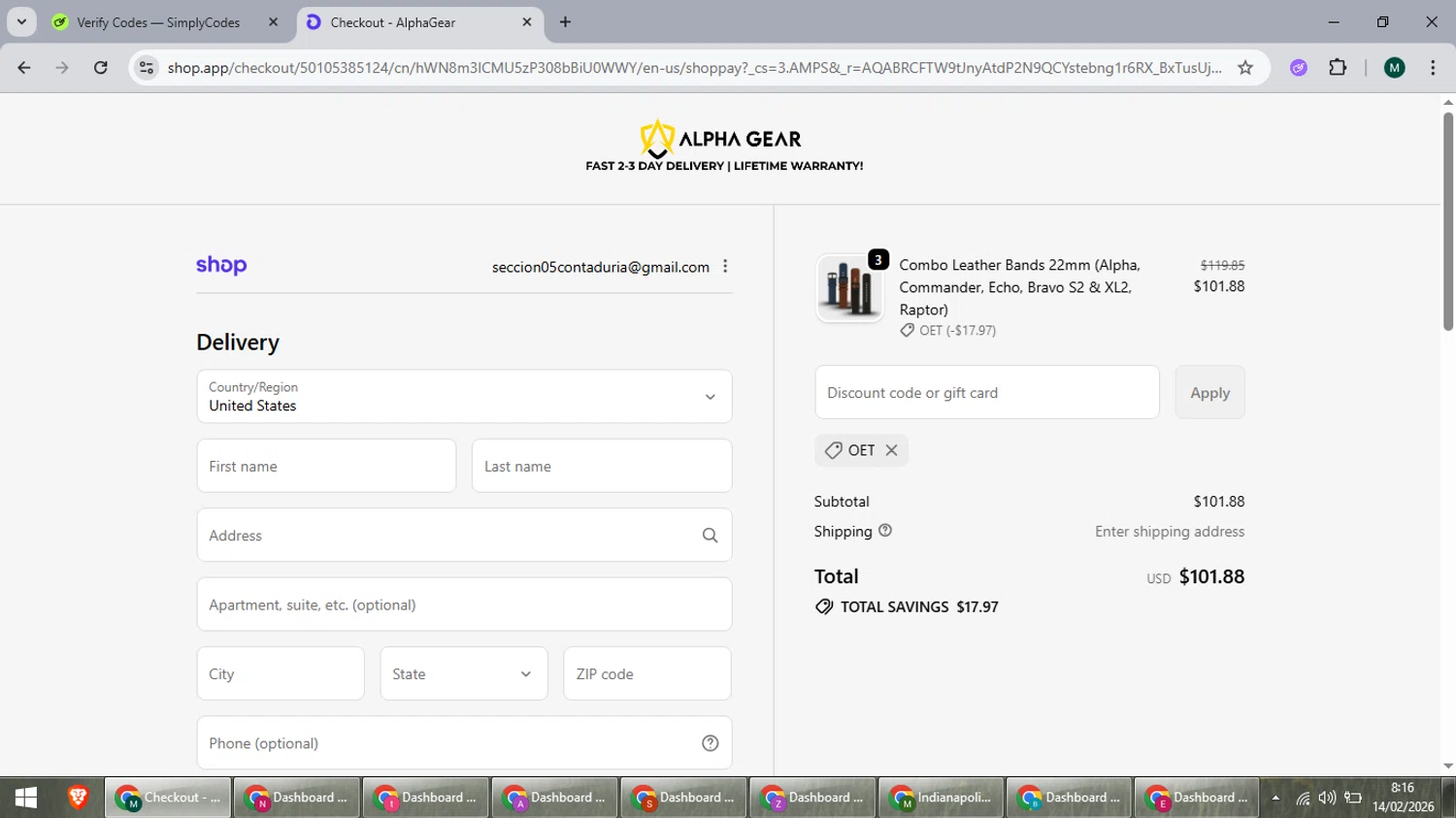Open account options three-dot menu beside email
Viewport: 1456px width, 818px height.
pyautogui.click(x=725, y=267)
